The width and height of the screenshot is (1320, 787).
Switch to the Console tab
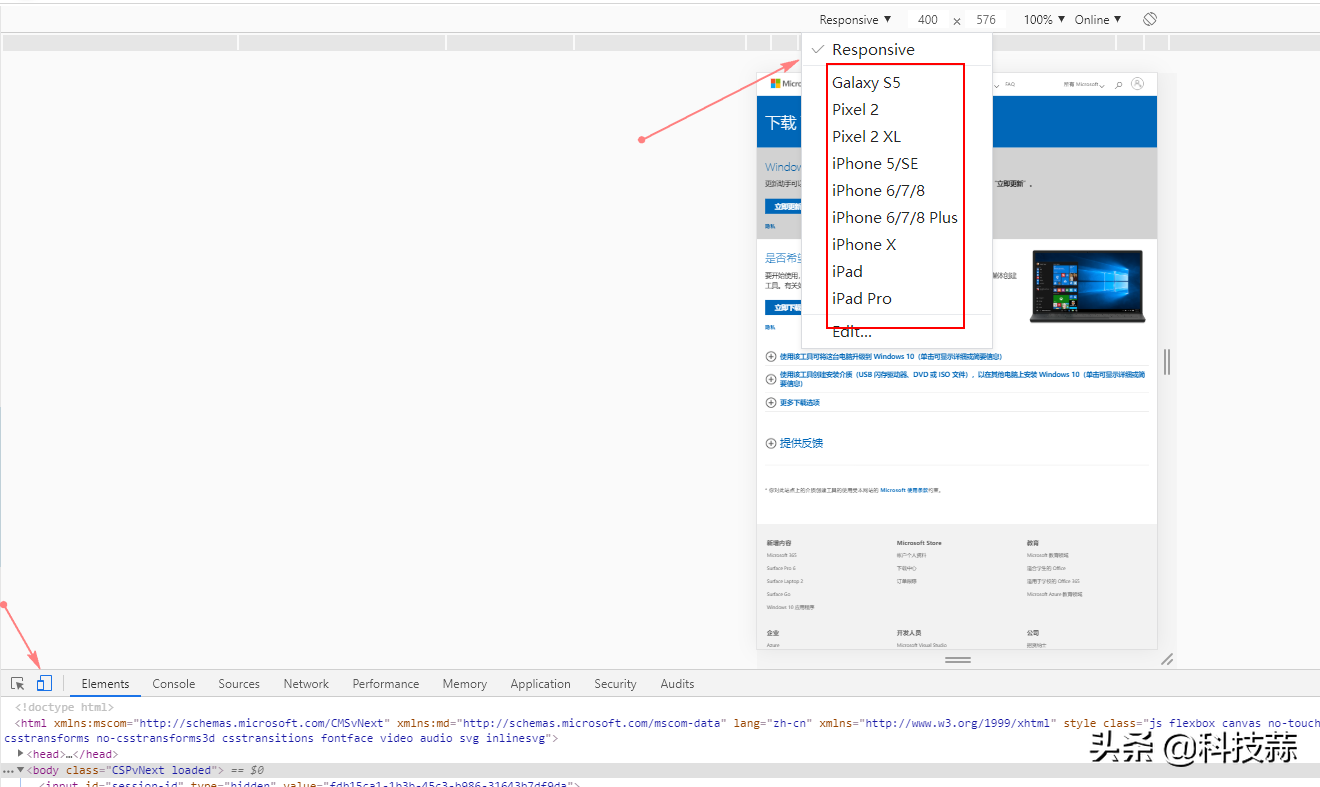pyautogui.click(x=174, y=684)
